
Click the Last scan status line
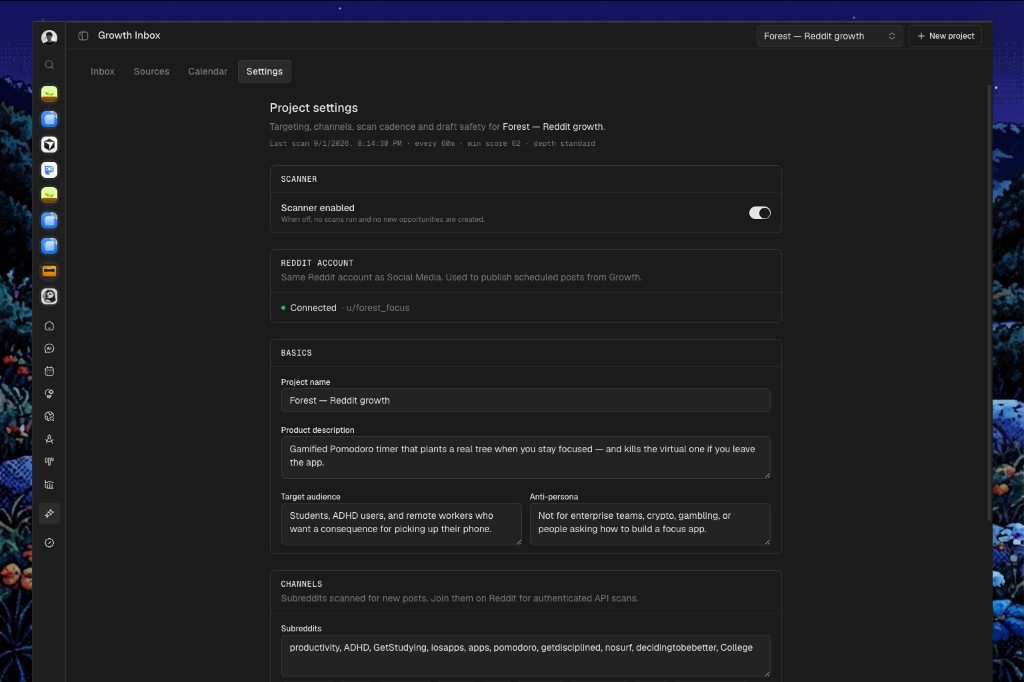tap(432, 144)
